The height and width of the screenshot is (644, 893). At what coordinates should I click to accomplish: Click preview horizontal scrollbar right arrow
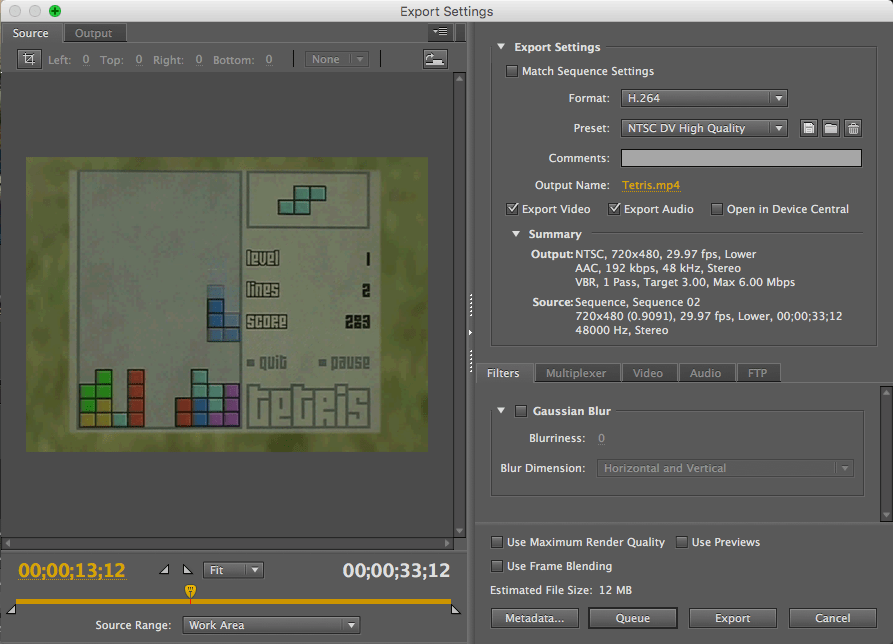coord(447,543)
